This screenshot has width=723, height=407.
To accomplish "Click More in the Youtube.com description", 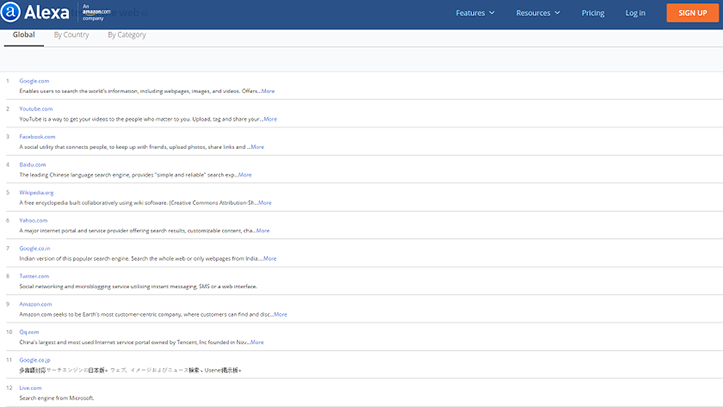I will [x=270, y=119].
